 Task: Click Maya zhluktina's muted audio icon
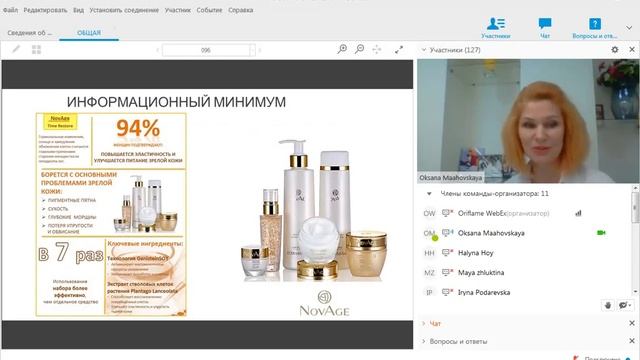pos(448,272)
